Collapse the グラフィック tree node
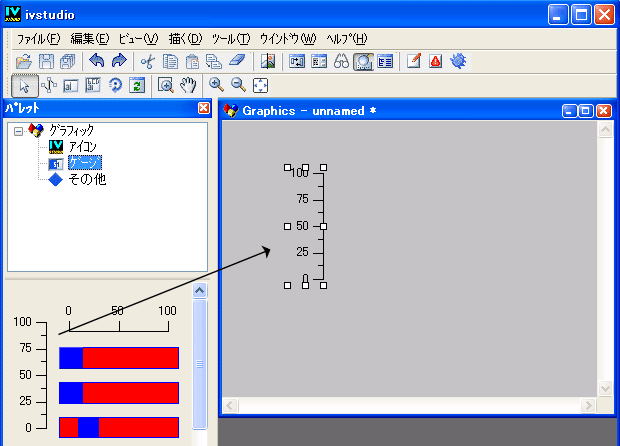Viewport: 620px width, 446px height. [19, 130]
